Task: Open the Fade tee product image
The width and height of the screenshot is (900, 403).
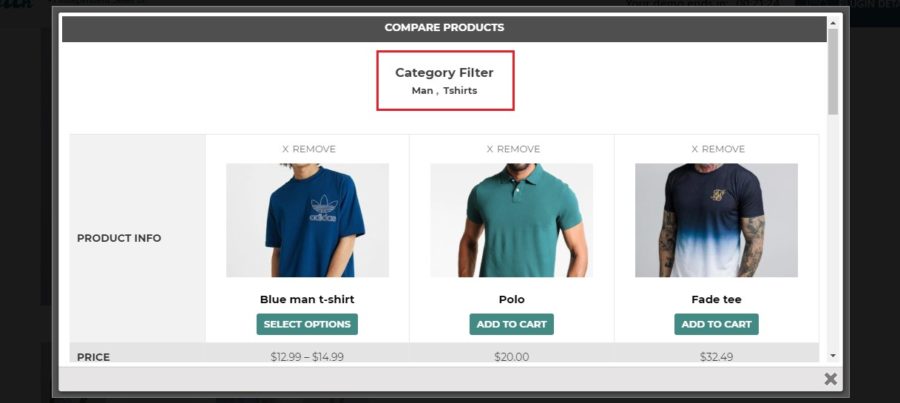Action: 716,220
